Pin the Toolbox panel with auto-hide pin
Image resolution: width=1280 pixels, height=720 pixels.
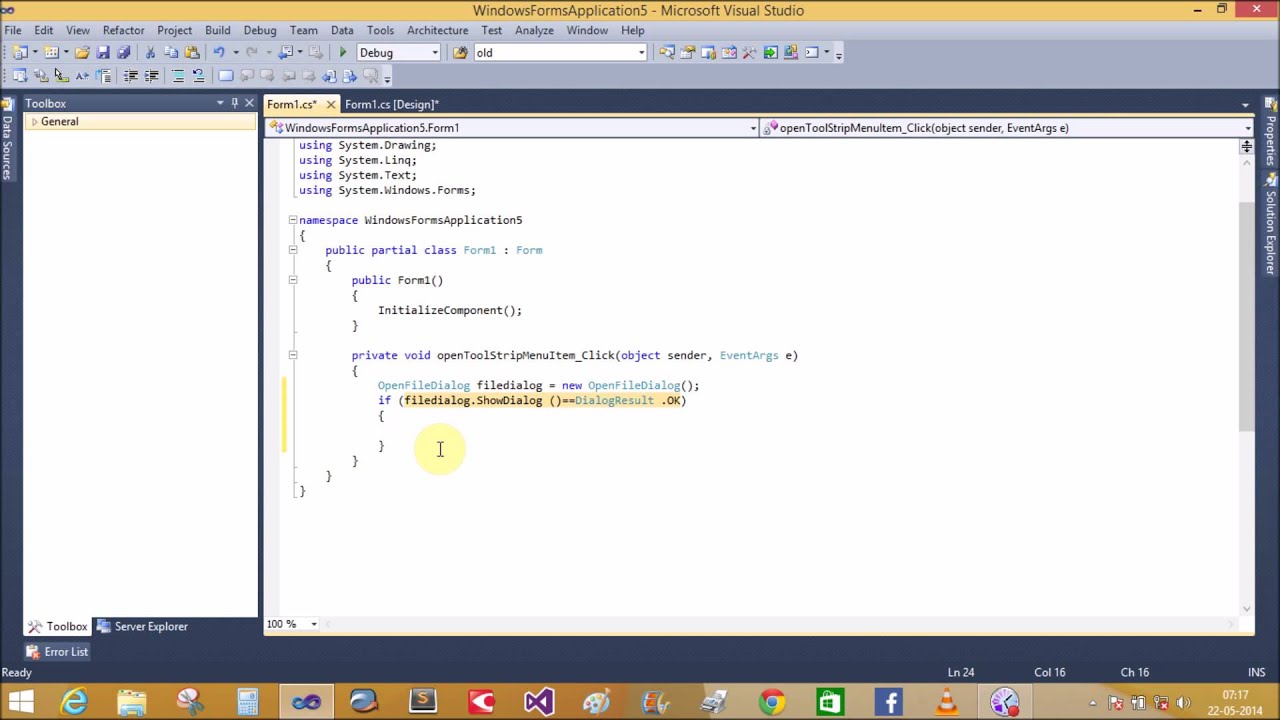tap(234, 103)
